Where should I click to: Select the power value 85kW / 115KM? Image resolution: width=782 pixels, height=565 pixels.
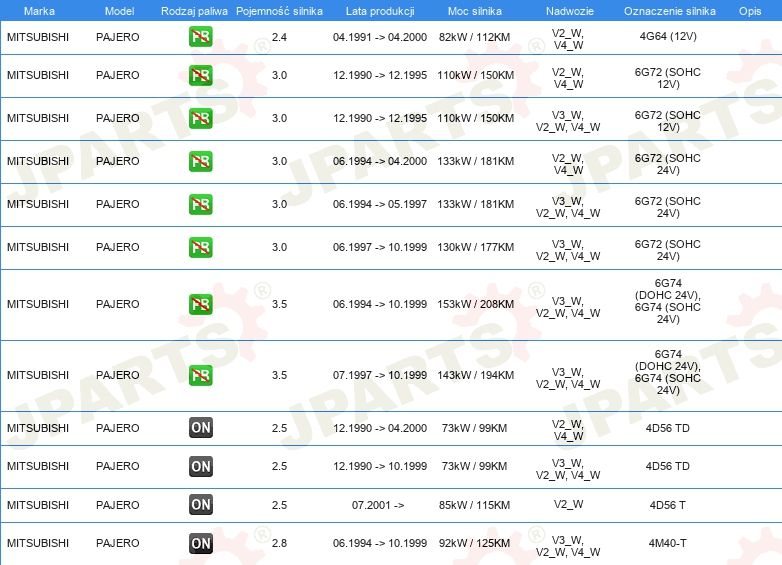[x=474, y=505]
